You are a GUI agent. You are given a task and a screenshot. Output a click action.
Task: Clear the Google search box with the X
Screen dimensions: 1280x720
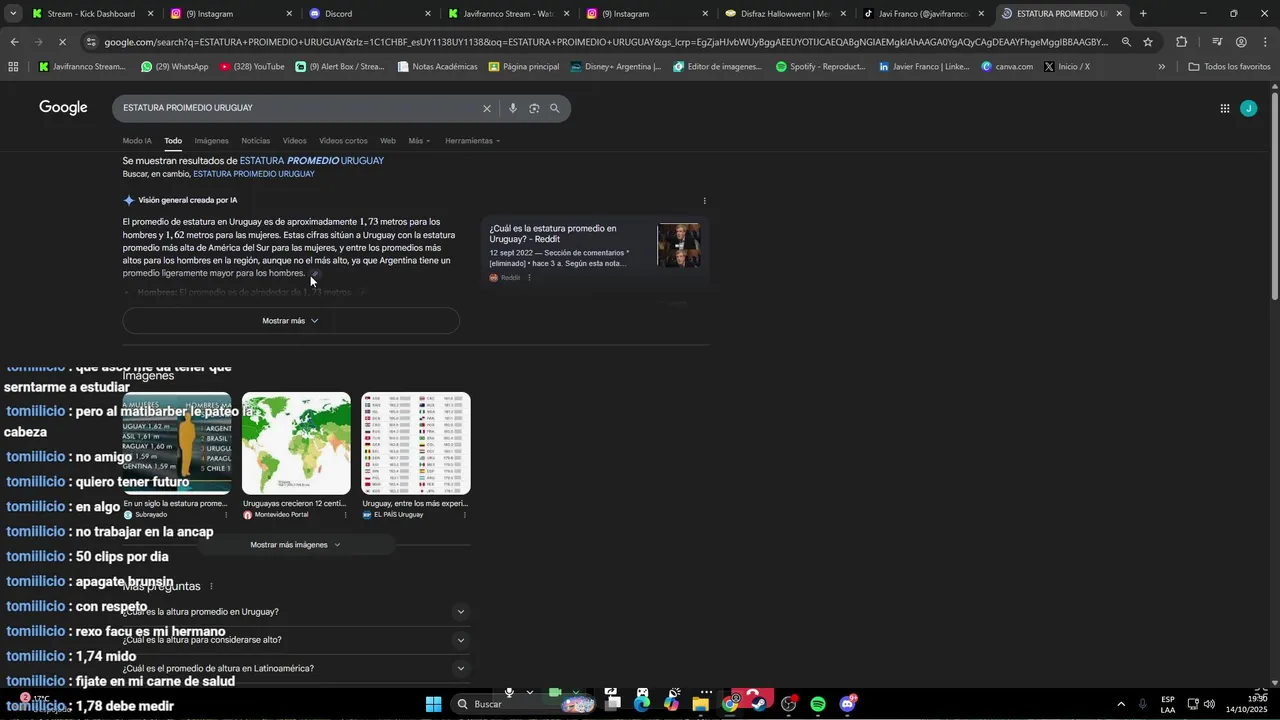(x=487, y=108)
